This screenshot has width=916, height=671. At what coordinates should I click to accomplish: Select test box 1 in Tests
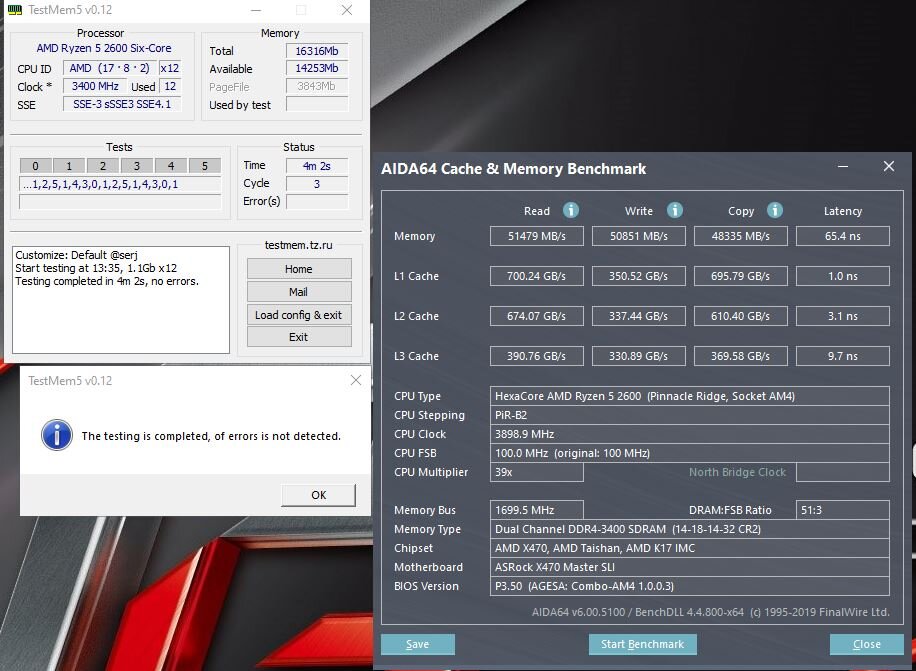point(69,166)
